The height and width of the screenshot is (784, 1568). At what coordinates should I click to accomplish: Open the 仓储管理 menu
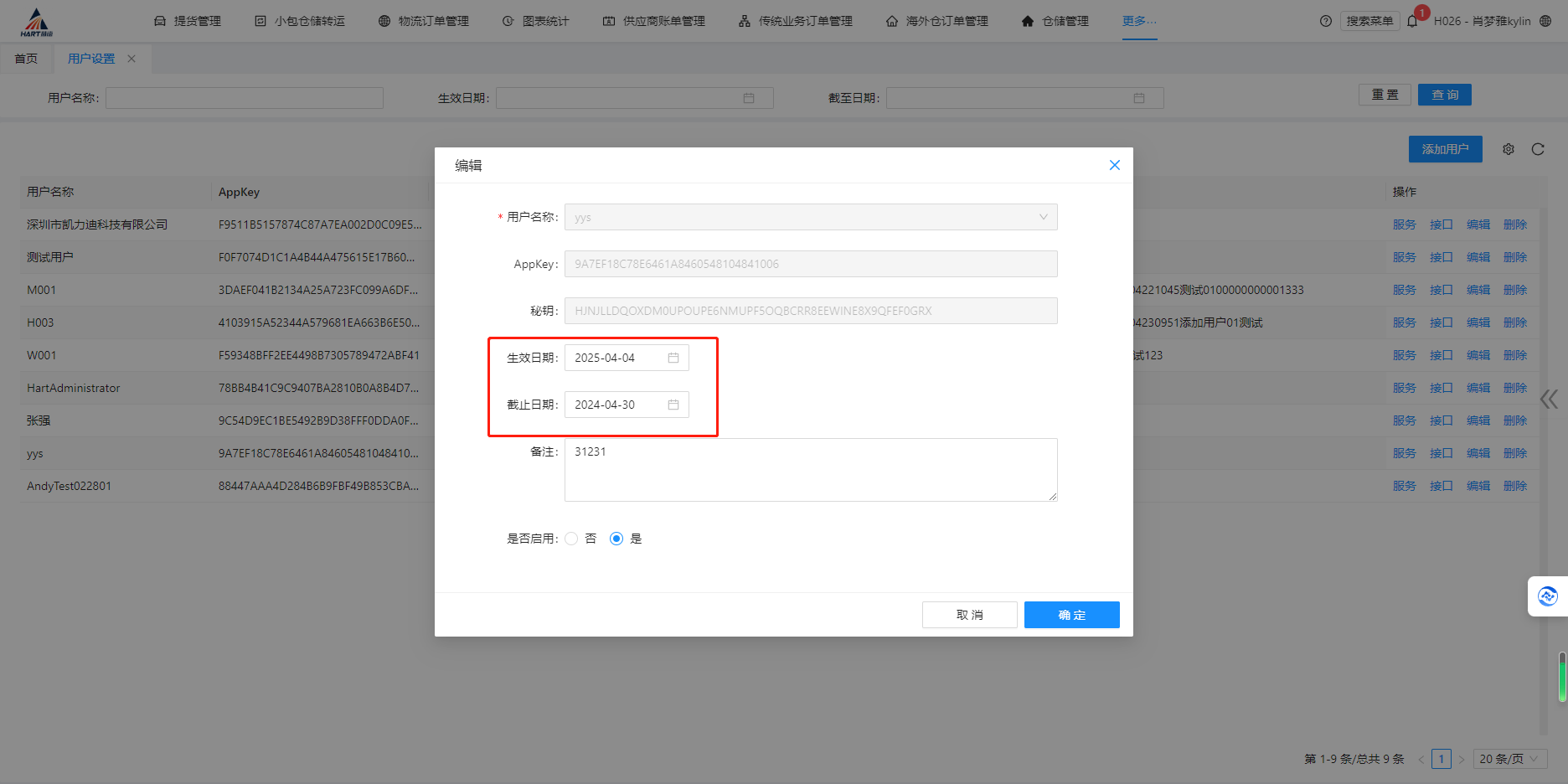1055,21
